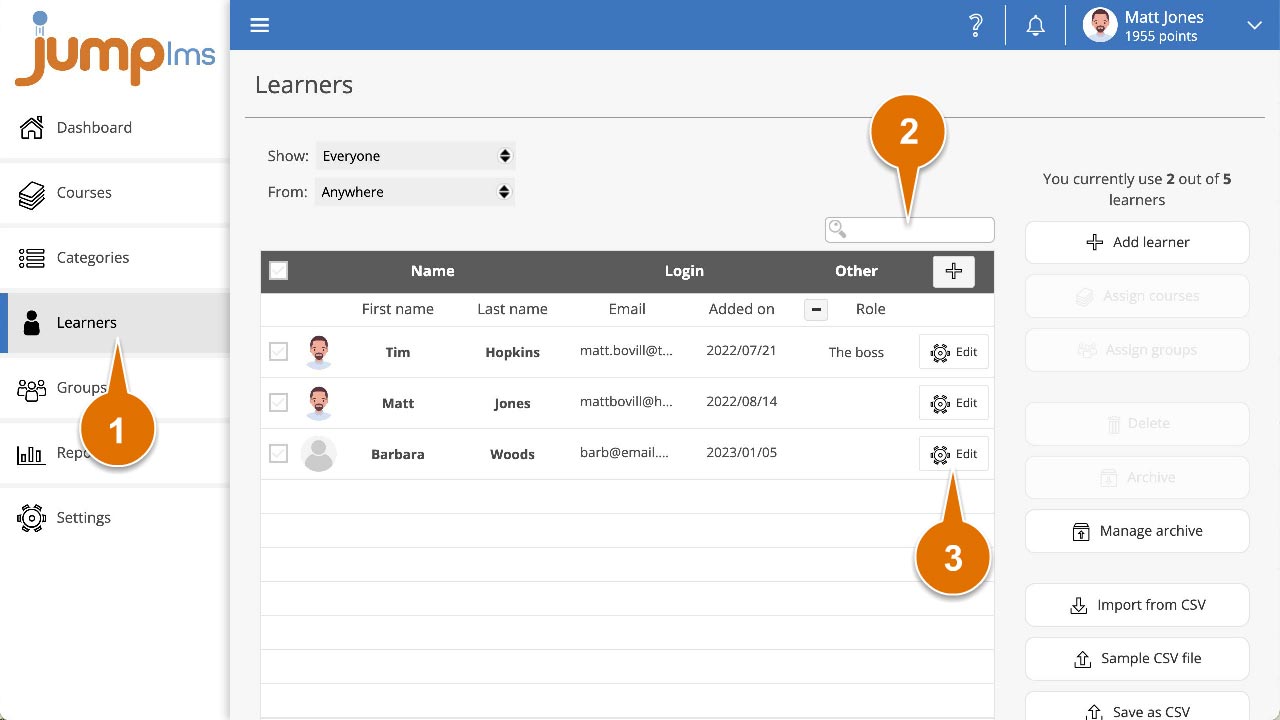
Task: Click Sample CSV file button
Action: (1137, 659)
